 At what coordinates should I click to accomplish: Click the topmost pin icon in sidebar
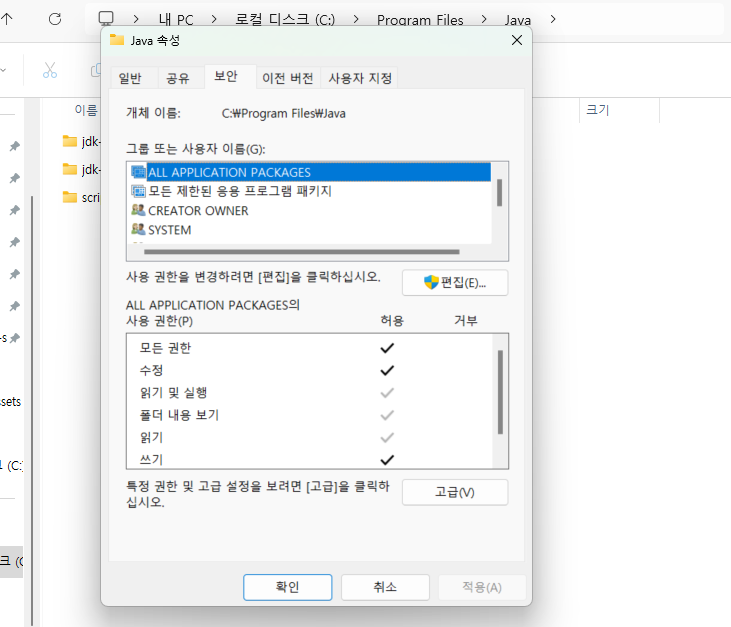pos(15,146)
